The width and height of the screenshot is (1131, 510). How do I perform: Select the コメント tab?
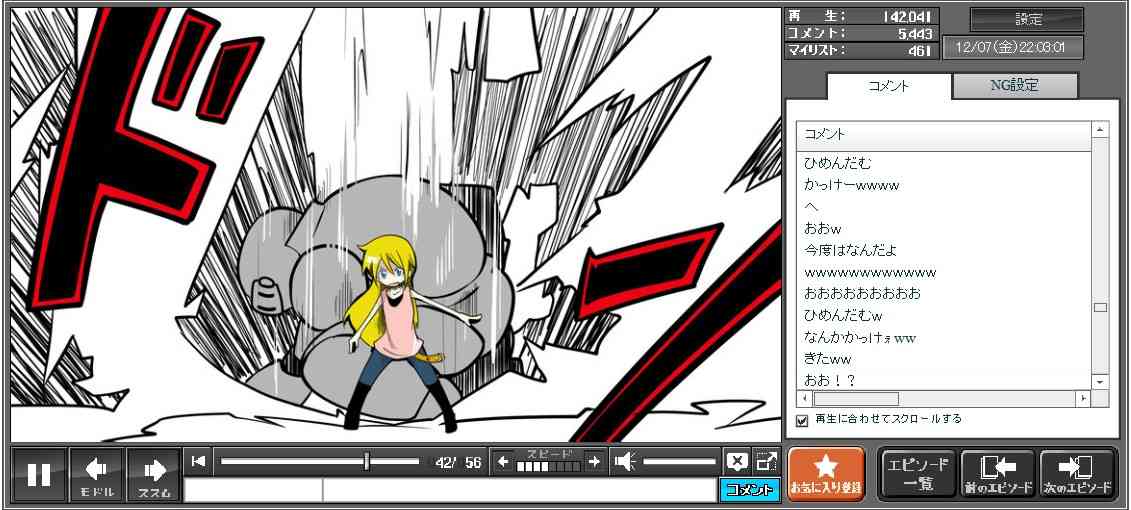[888, 86]
